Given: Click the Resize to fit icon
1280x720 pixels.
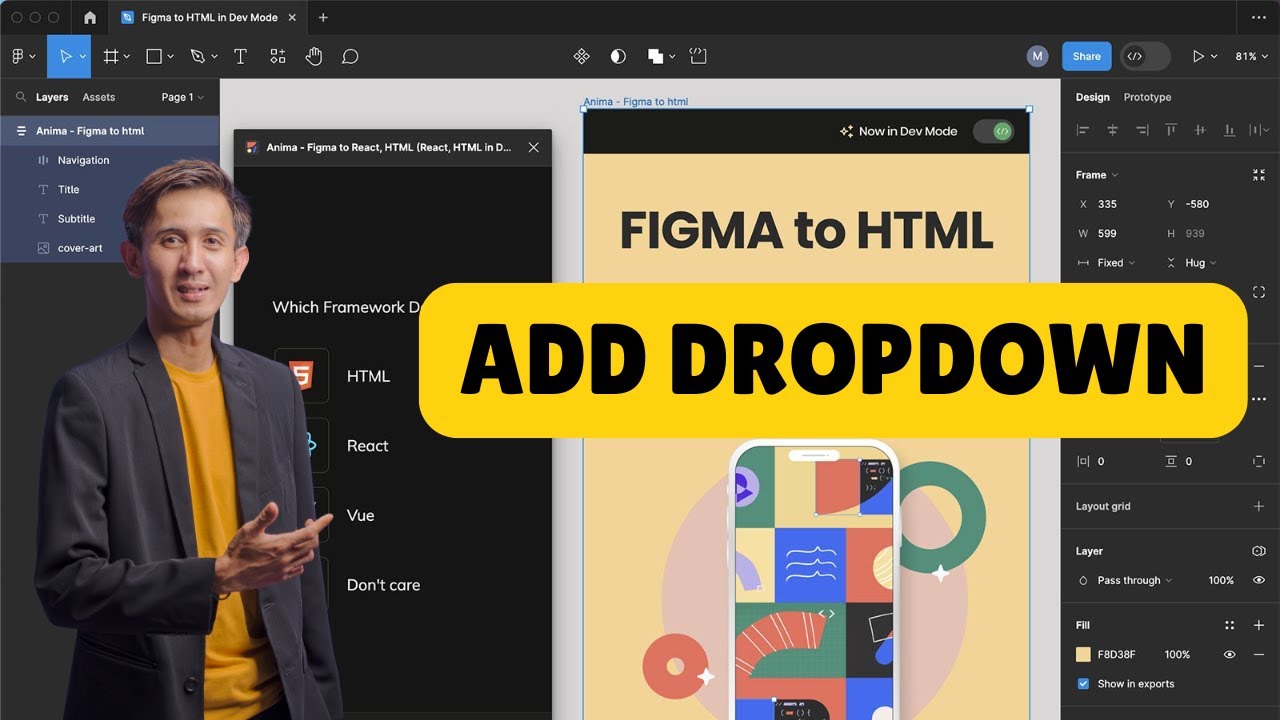Looking at the screenshot, I should [1259, 175].
